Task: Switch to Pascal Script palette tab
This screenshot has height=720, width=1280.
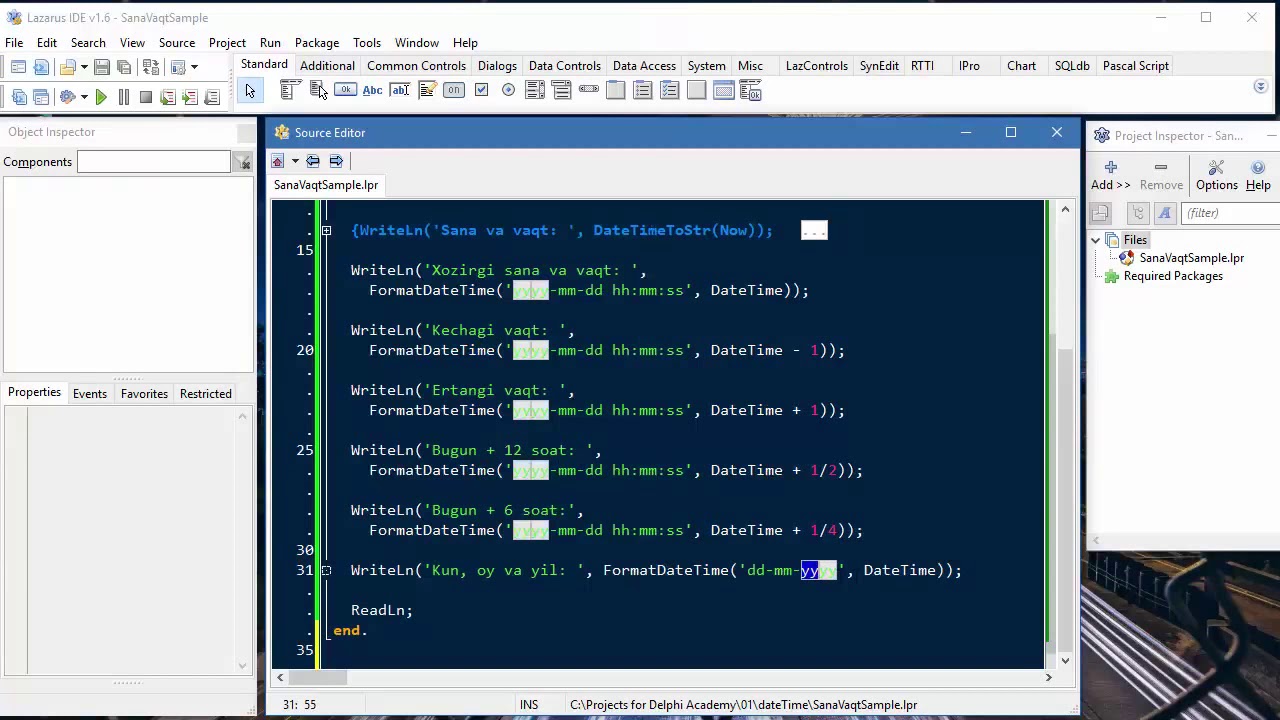Action: pyautogui.click(x=1135, y=66)
